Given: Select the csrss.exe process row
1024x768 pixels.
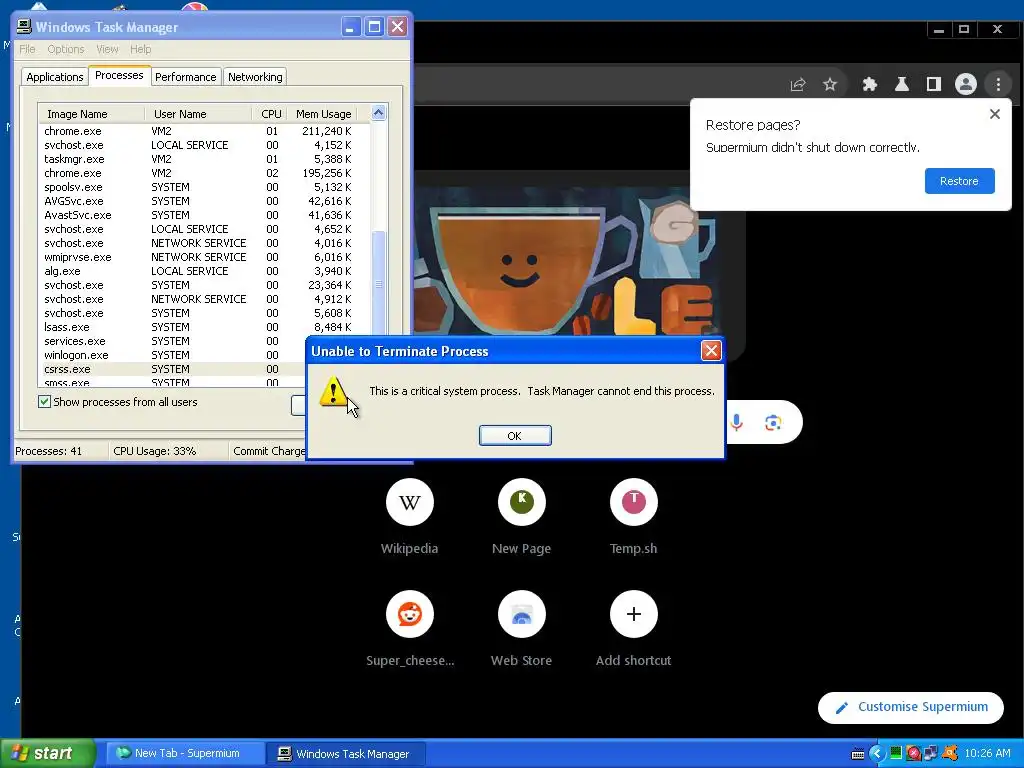Looking at the screenshot, I should coord(173,369).
